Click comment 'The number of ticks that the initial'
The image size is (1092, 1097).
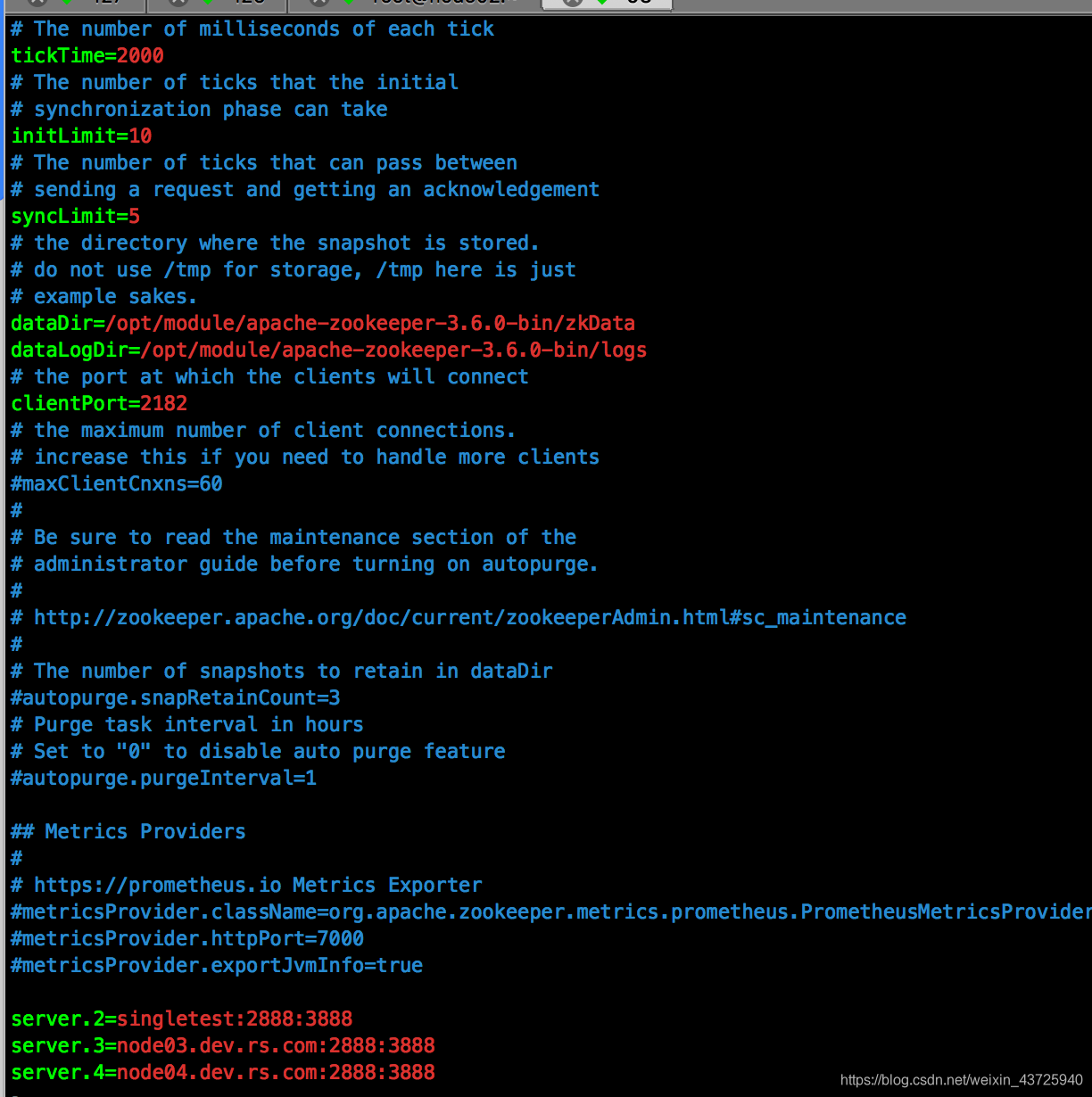pos(235,82)
